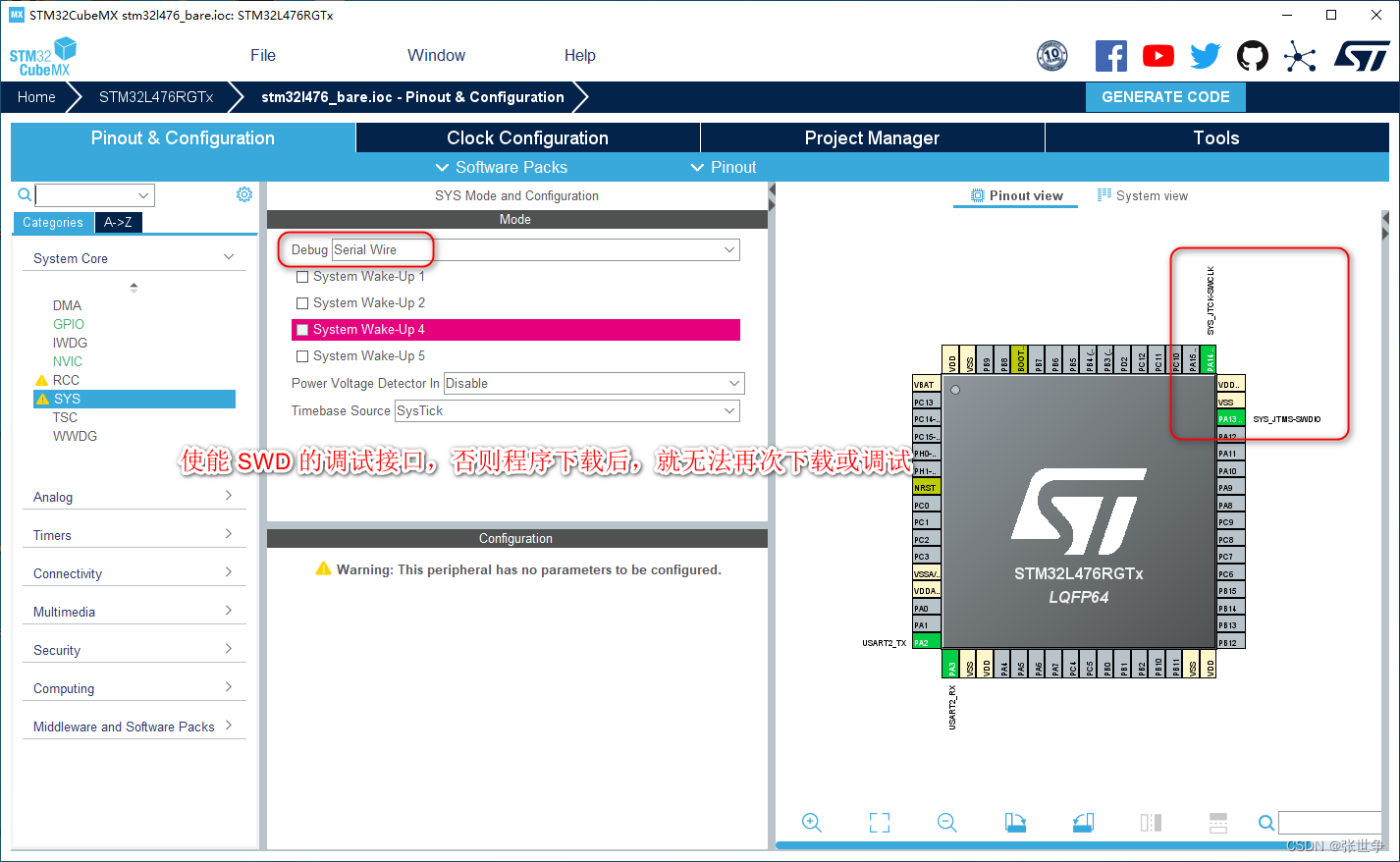1400x862 pixels.
Task: Go to Home breadcrumb
Action: click(36, 97)
